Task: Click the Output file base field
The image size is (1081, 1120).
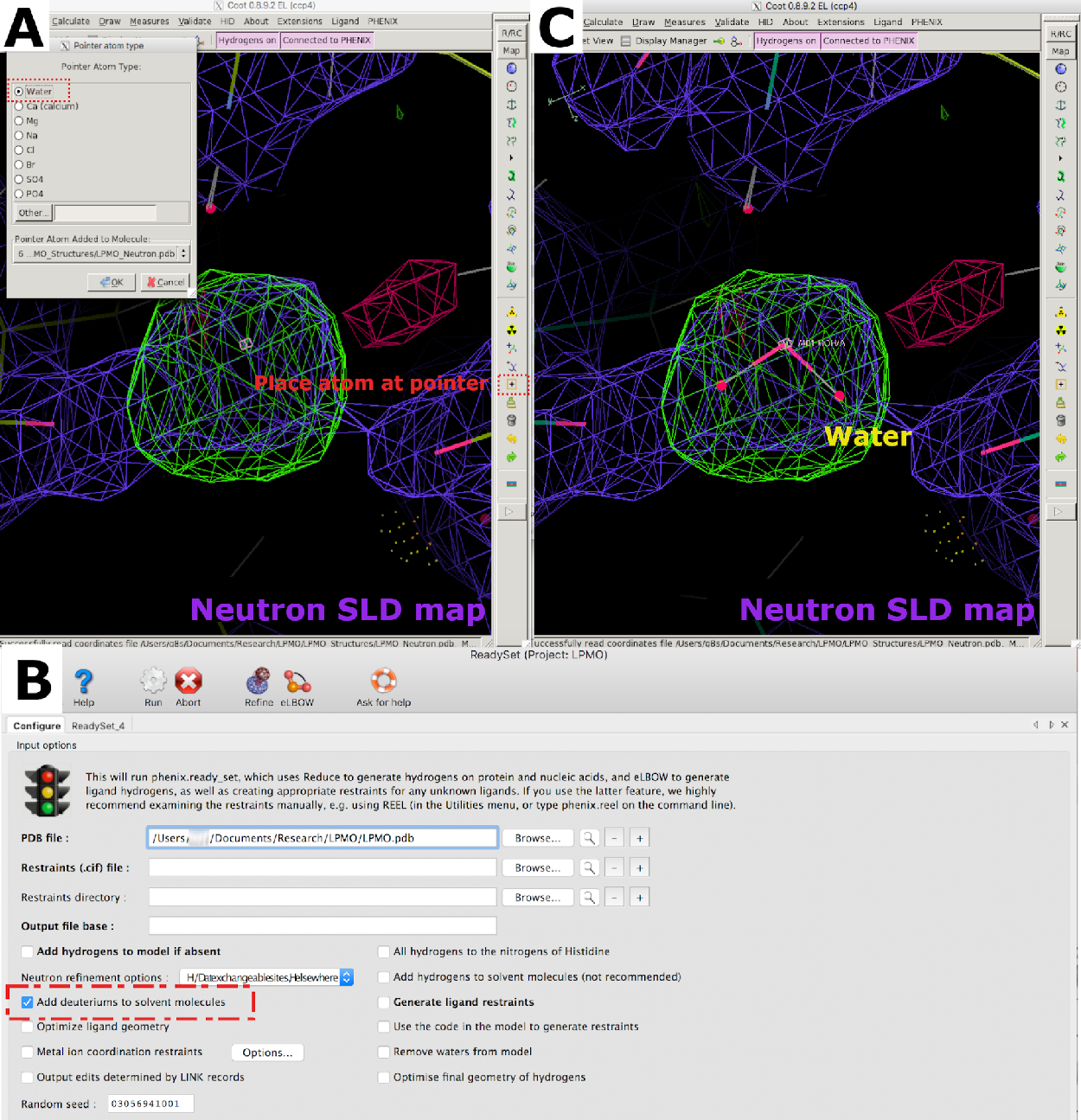Action: coord(323,926)
